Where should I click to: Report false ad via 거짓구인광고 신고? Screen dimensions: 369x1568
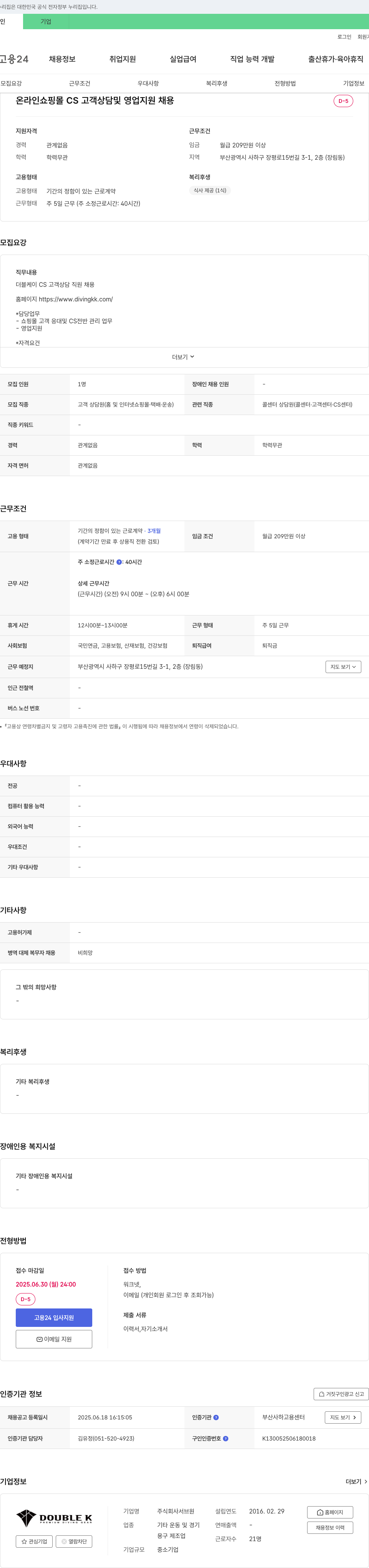(x=342, y=1394)
